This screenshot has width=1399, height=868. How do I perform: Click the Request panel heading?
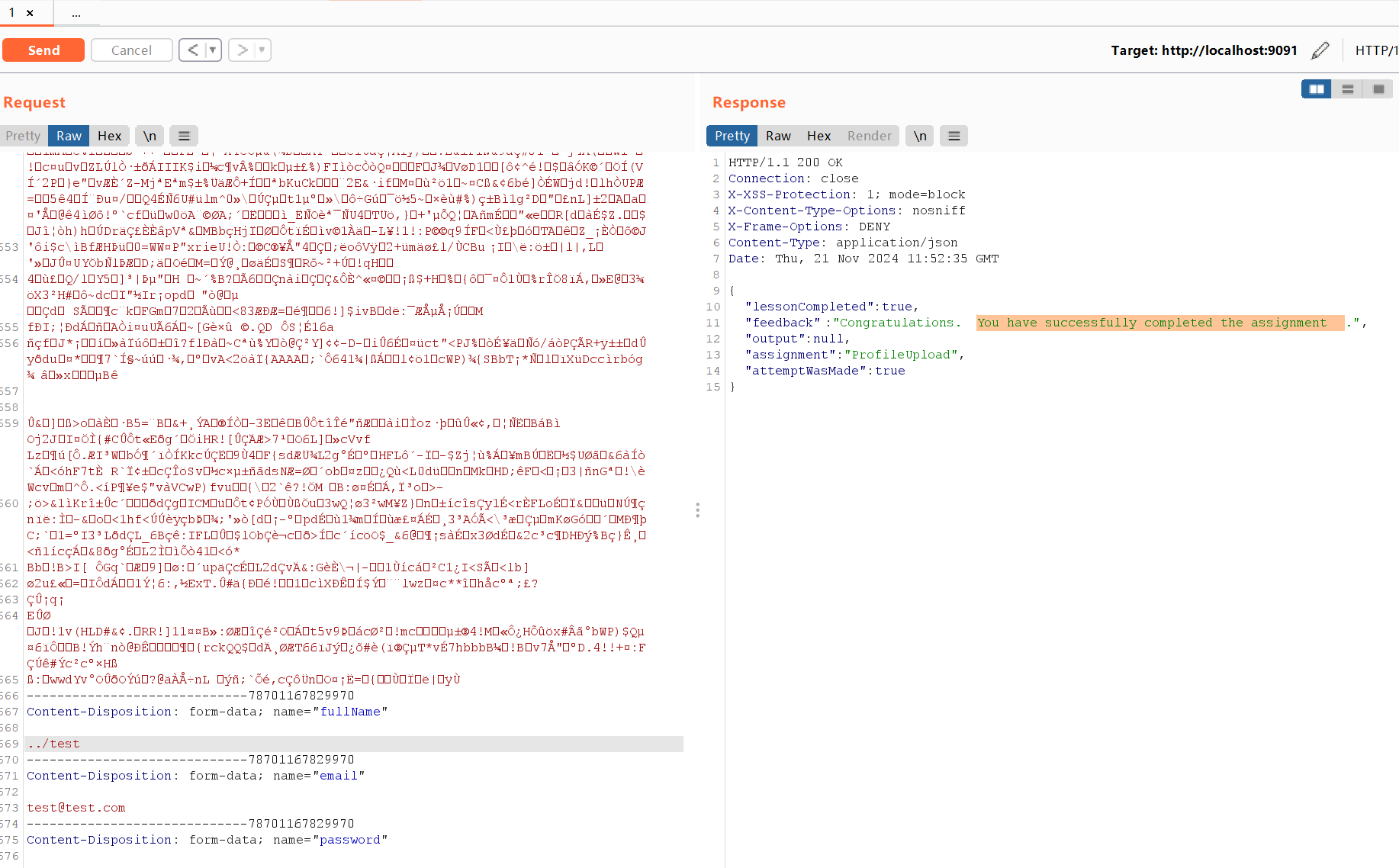(x=34, y=102)
